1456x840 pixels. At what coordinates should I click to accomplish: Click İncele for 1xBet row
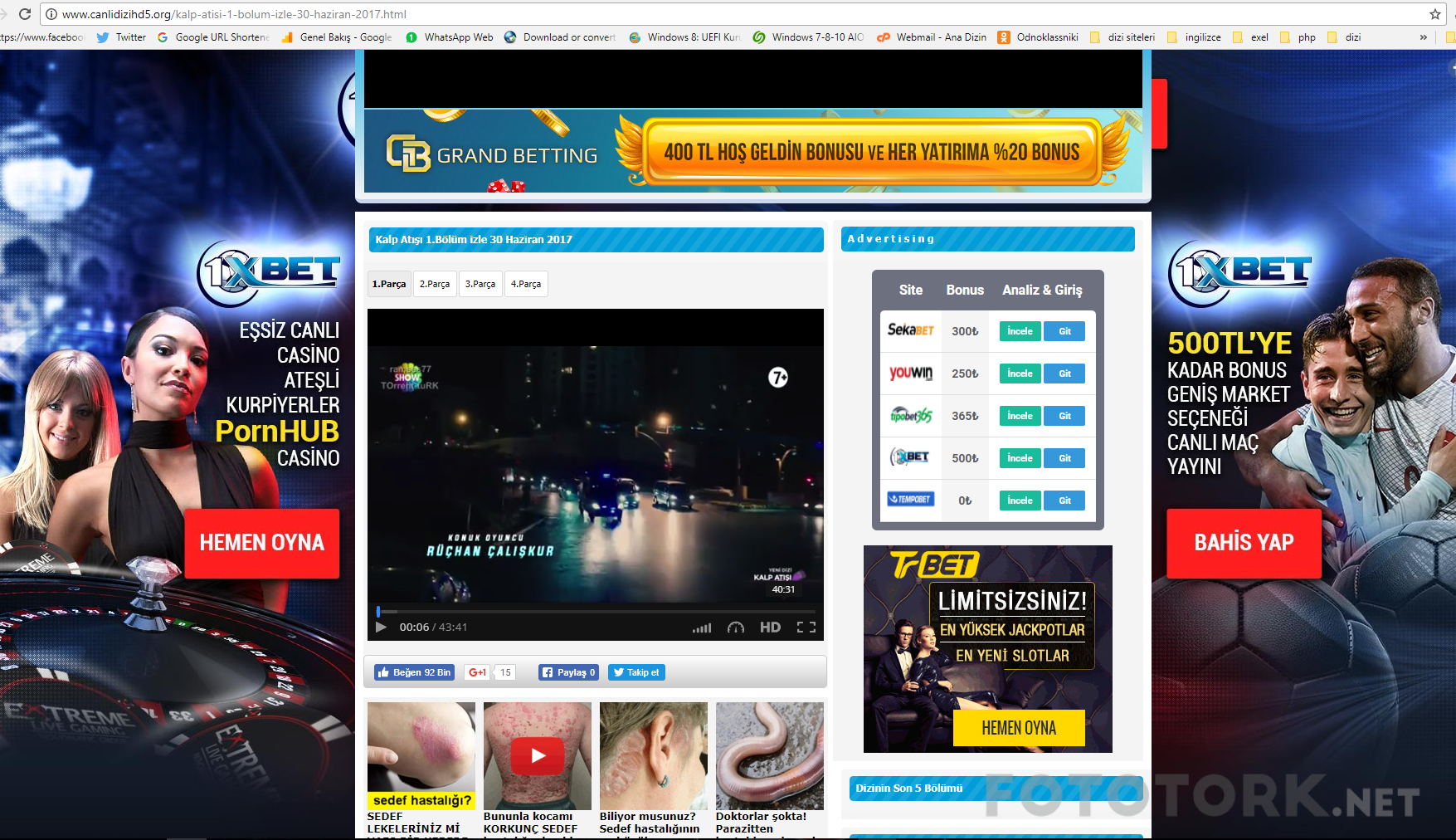pos(1020,458)
